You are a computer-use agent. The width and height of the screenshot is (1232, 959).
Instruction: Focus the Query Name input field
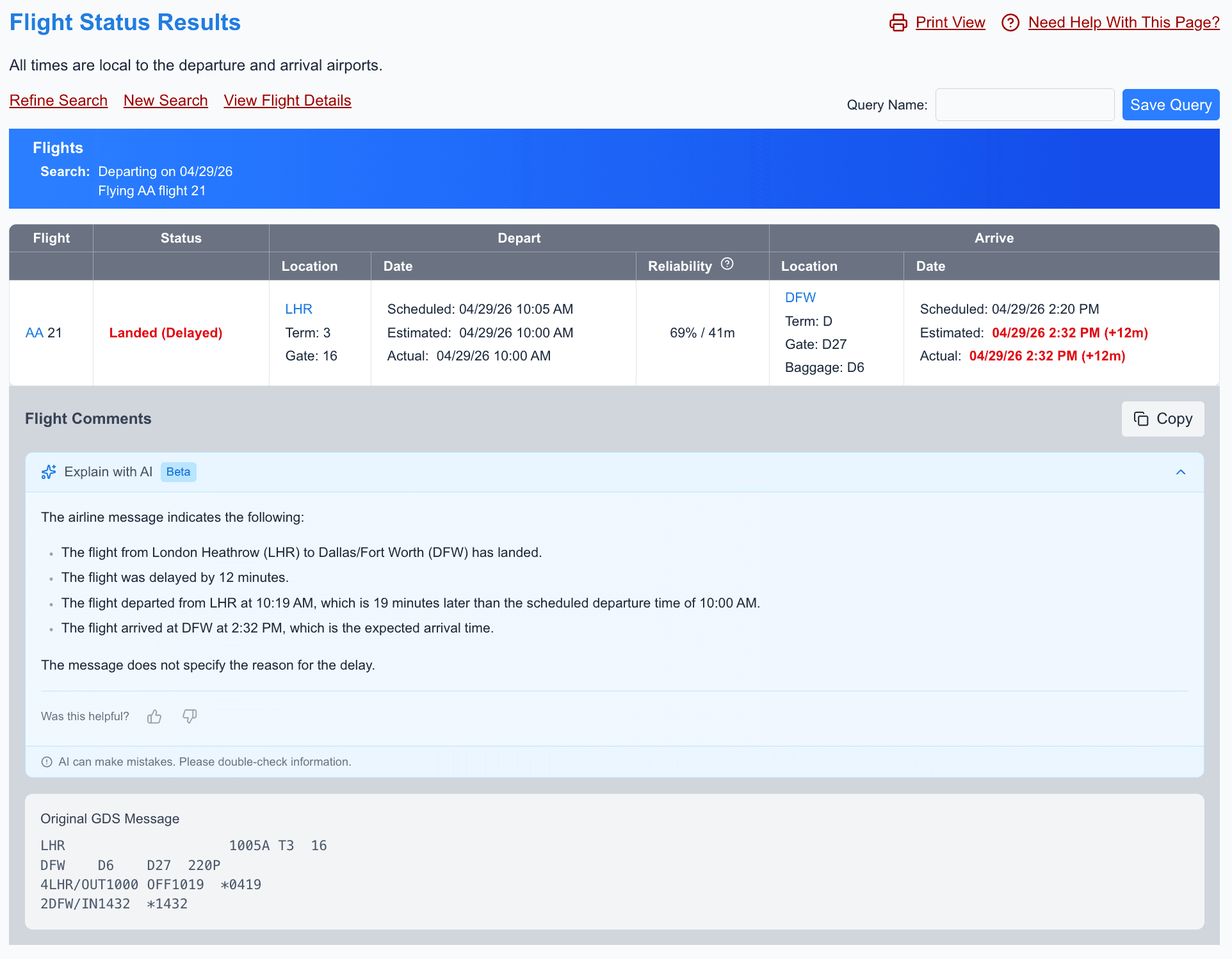(1025, 105)
